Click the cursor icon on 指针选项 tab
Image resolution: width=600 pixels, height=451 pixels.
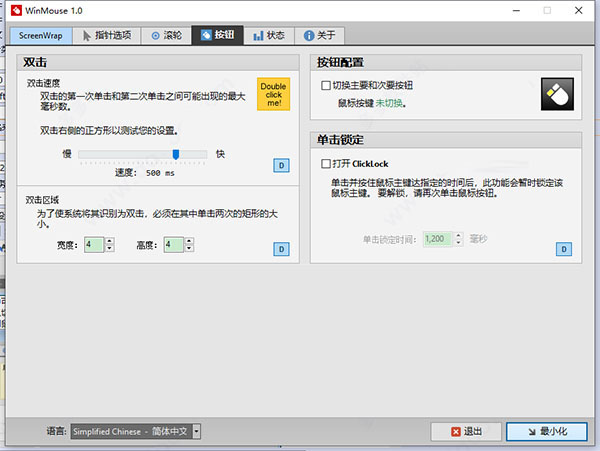87,36
